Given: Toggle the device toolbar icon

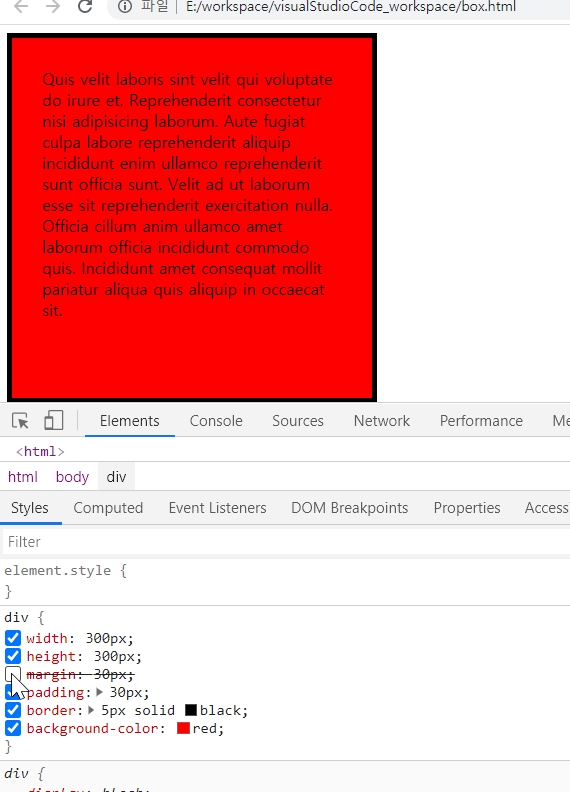Looking at the screenshot, I should (x=54, y=420).
